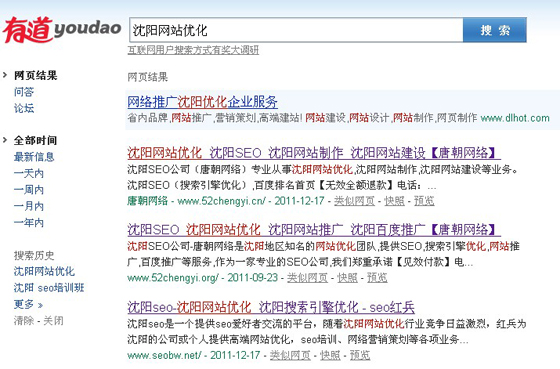The height and width of the screenshot is (369, 560).
Task: Click 类似网页 for 52chengyi.cn result
Action: click(x=354, y=201)
